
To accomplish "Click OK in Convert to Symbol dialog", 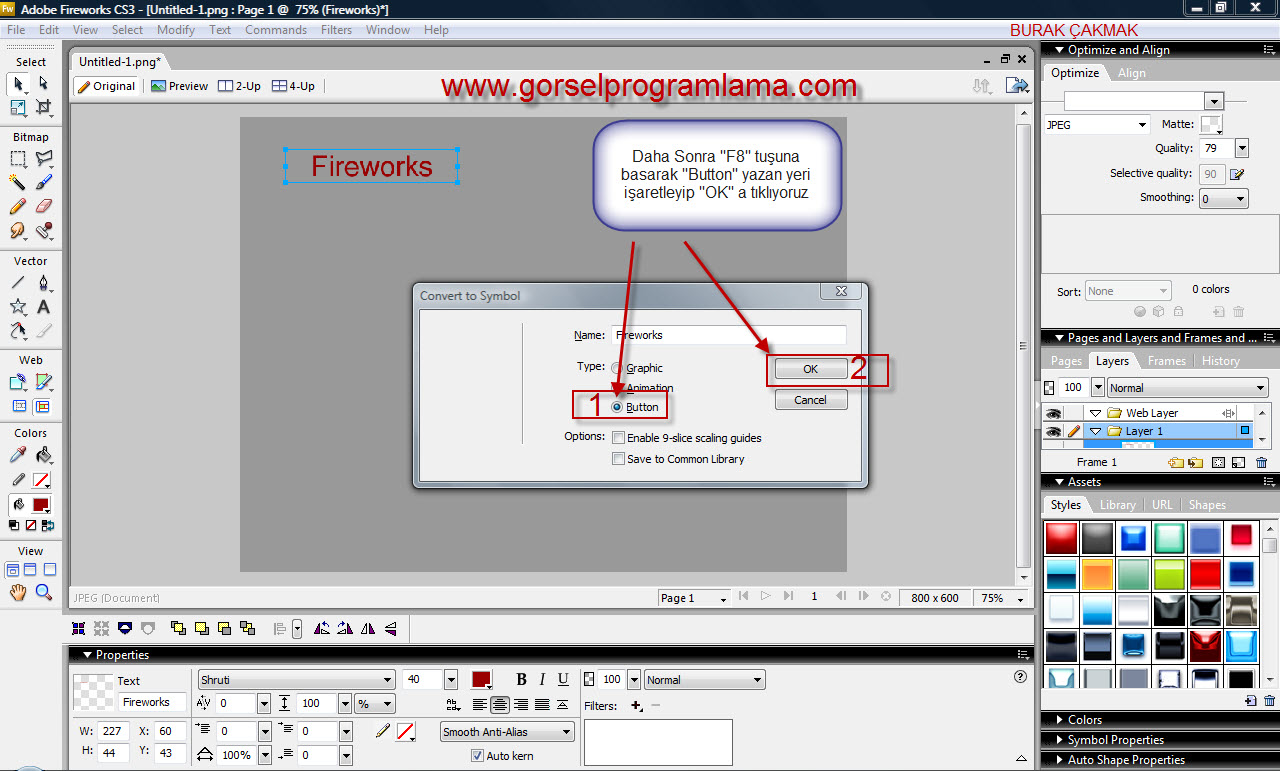I will (810, 369).
